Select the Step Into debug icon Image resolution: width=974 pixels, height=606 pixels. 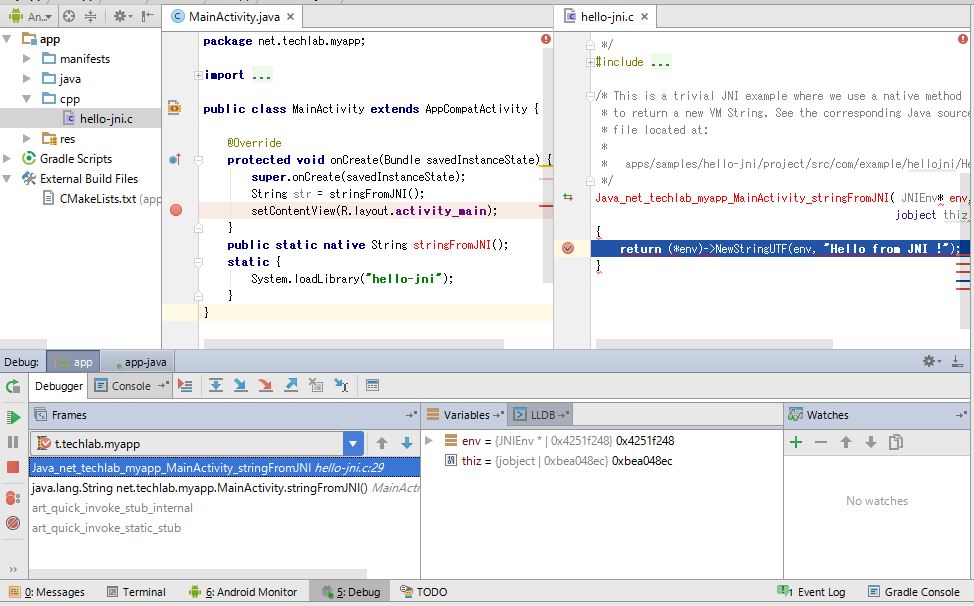tap(242, 387)
